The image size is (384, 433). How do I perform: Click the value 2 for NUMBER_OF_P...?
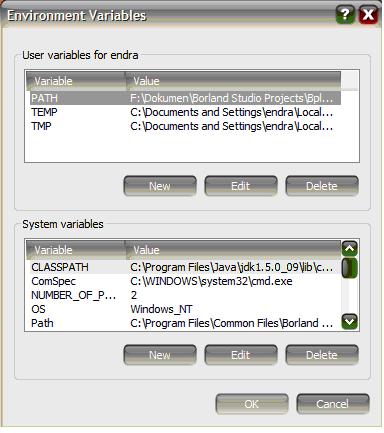[x=134, y=295]
